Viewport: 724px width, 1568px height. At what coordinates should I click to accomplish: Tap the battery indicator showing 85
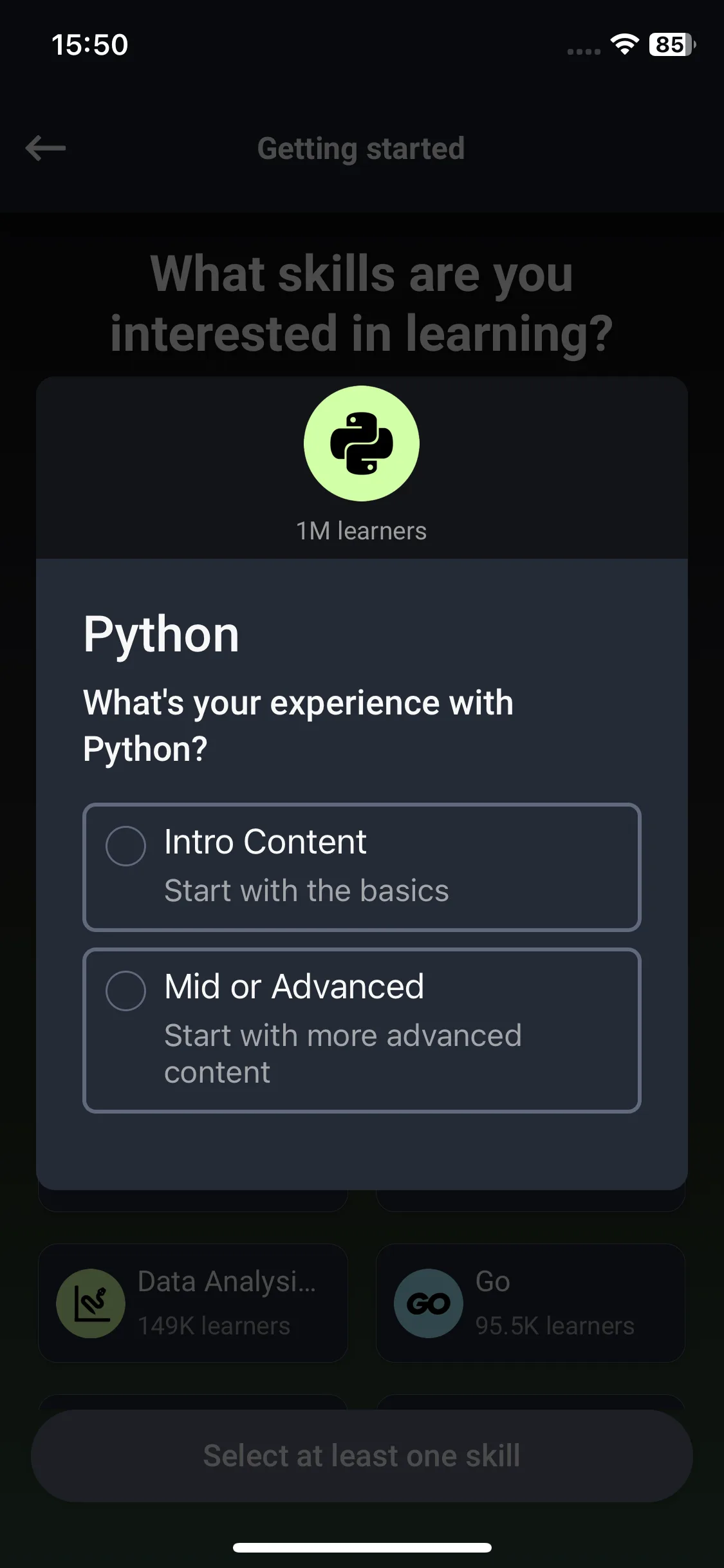(x=672, y=44)
